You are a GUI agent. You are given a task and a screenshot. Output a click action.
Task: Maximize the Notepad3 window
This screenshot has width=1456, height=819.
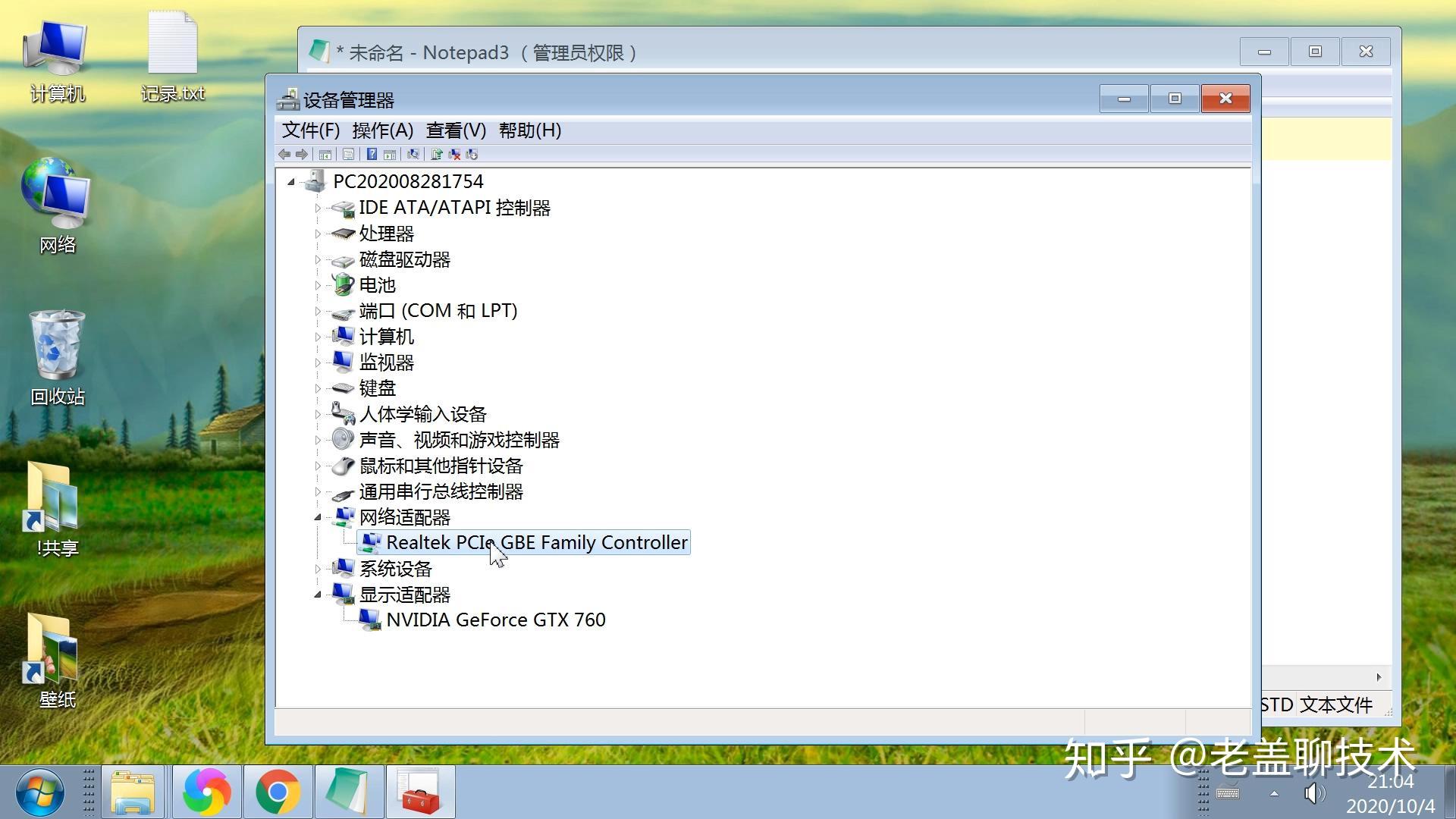(1315, 52)
